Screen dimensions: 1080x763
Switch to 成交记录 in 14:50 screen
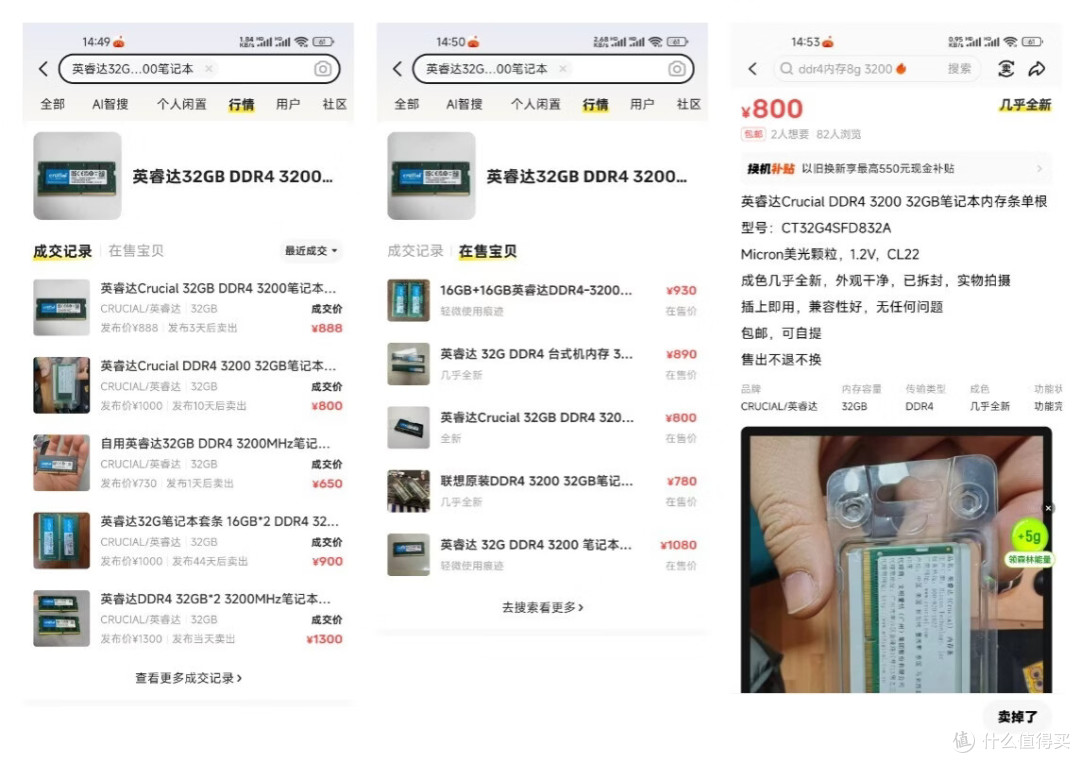coord(415,251)
